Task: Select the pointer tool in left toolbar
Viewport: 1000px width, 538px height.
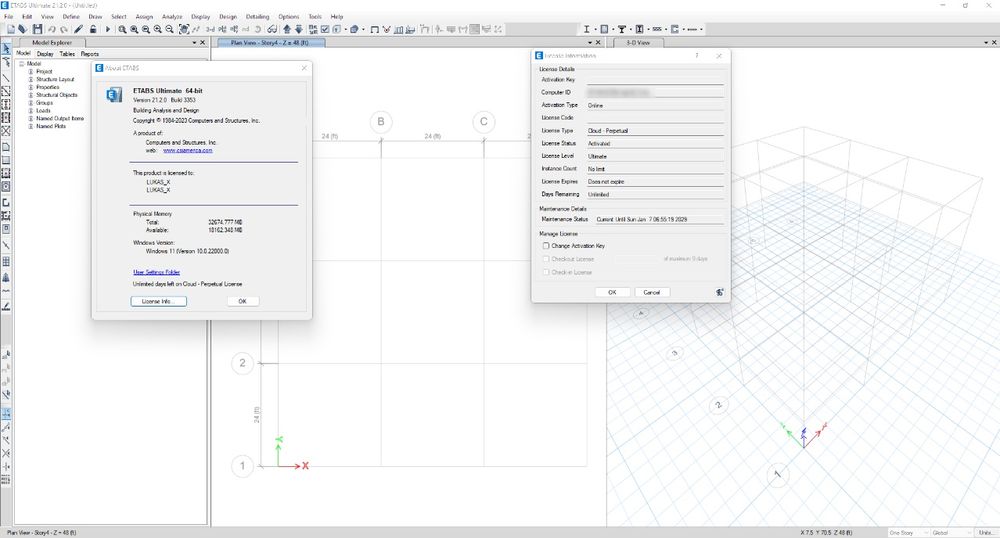Action: click(x=6, y=47)
